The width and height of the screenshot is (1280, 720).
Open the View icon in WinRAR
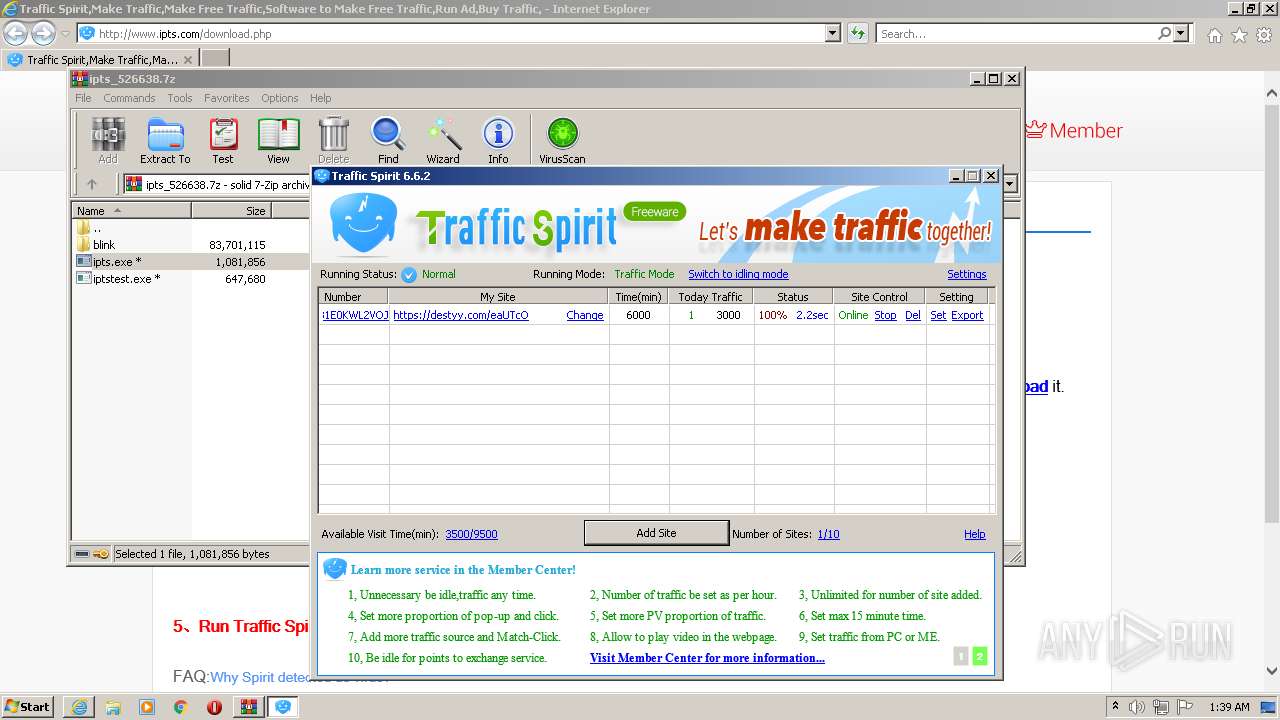[278, 140]
